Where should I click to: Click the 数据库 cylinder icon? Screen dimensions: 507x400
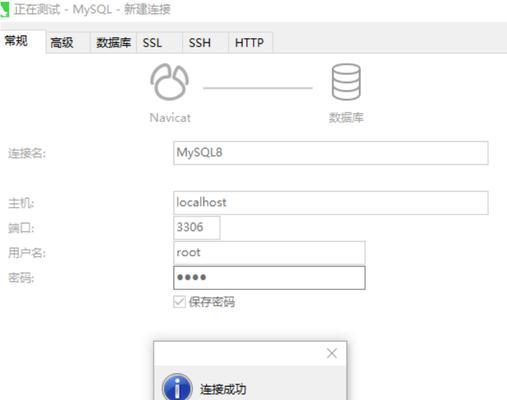[346, 82]
